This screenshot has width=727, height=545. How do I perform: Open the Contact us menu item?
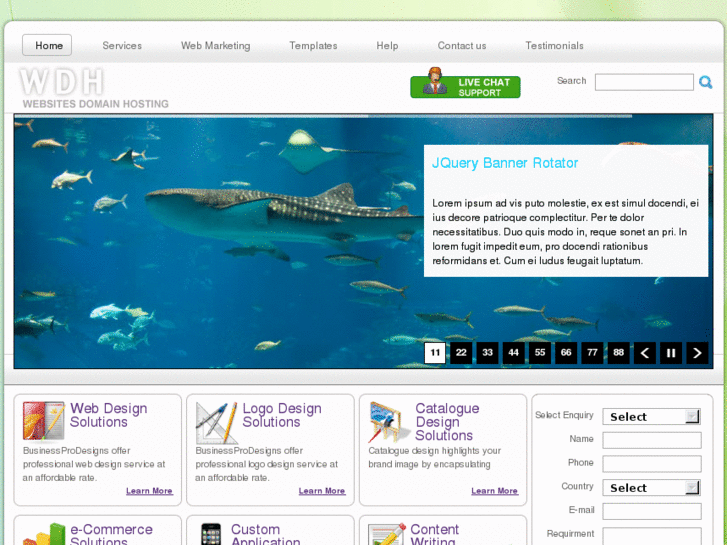tap(462, 45)
